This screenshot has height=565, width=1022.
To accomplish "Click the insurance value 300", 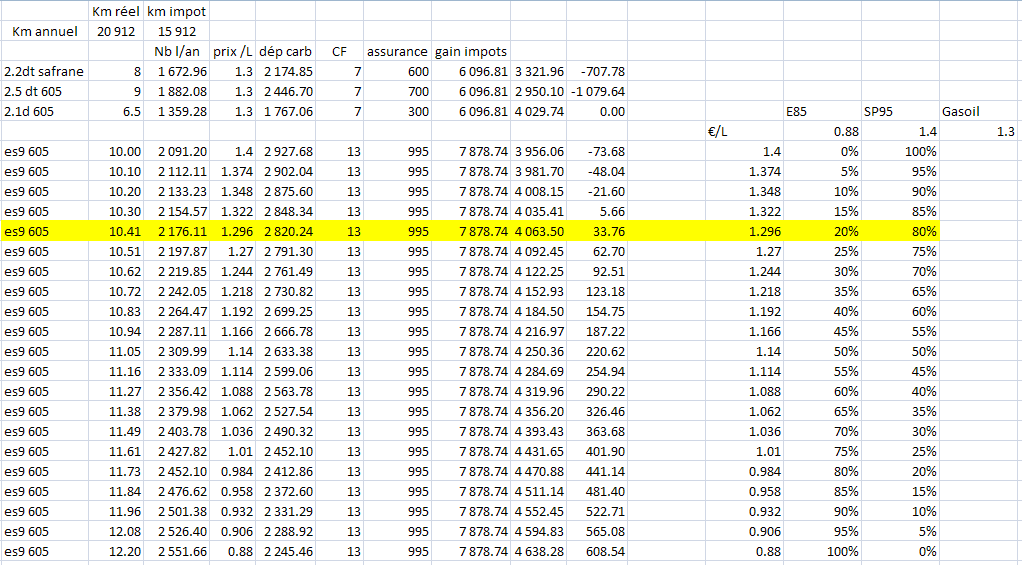I will point(397,111).
